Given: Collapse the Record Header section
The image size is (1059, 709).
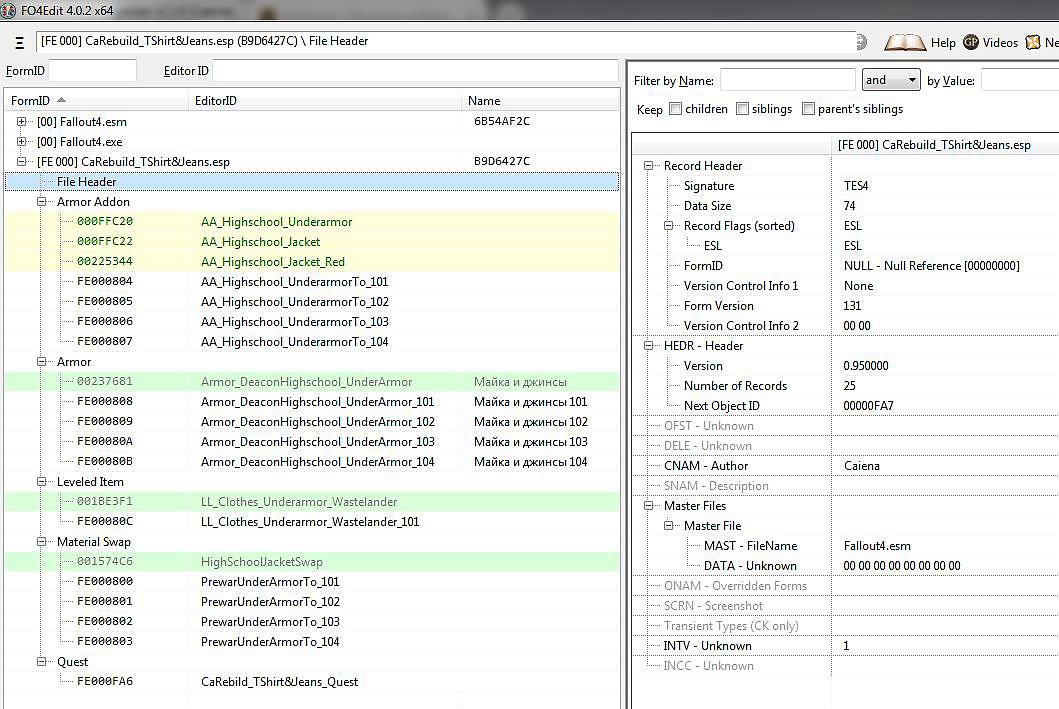Looking at the screenshot, I should (650, 166).
